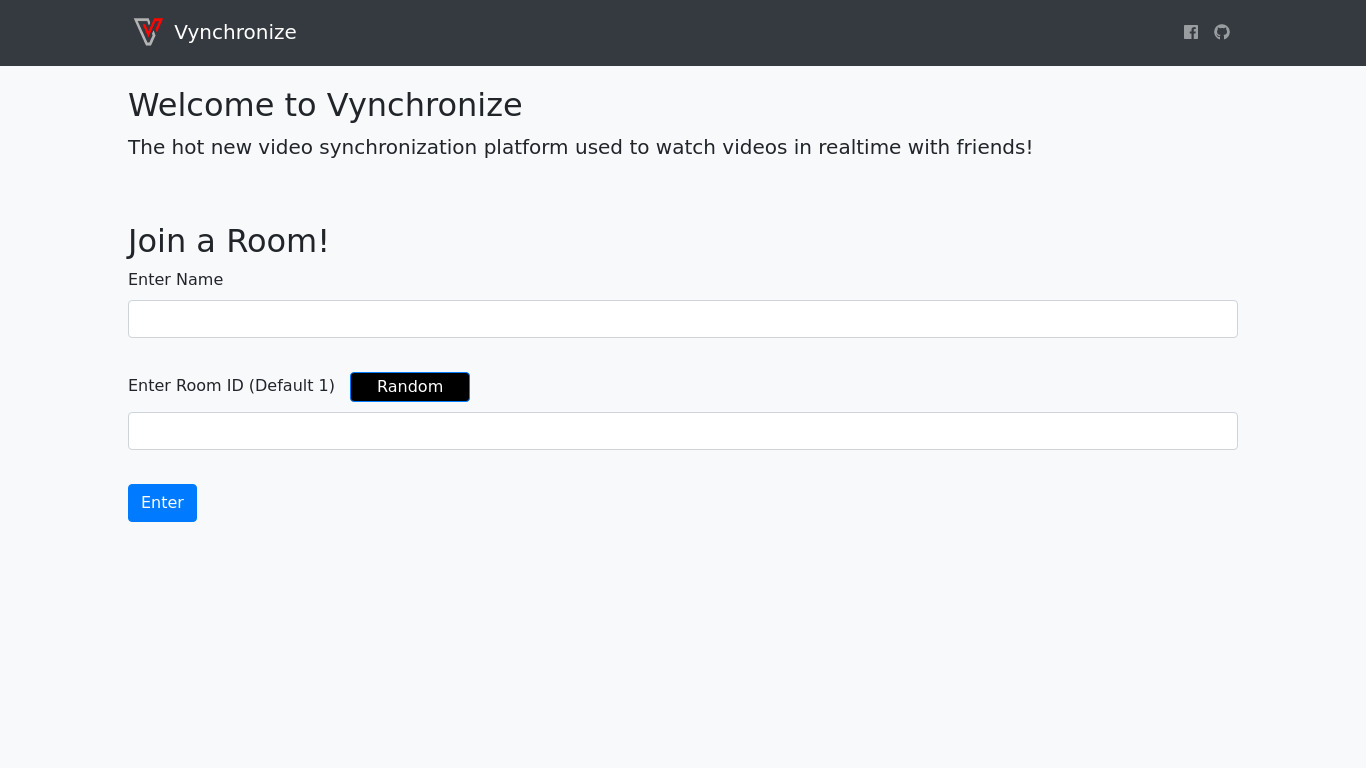
Task: Click the 'Enter Room ID (Default 1)' label
Action: click(231, 386)
